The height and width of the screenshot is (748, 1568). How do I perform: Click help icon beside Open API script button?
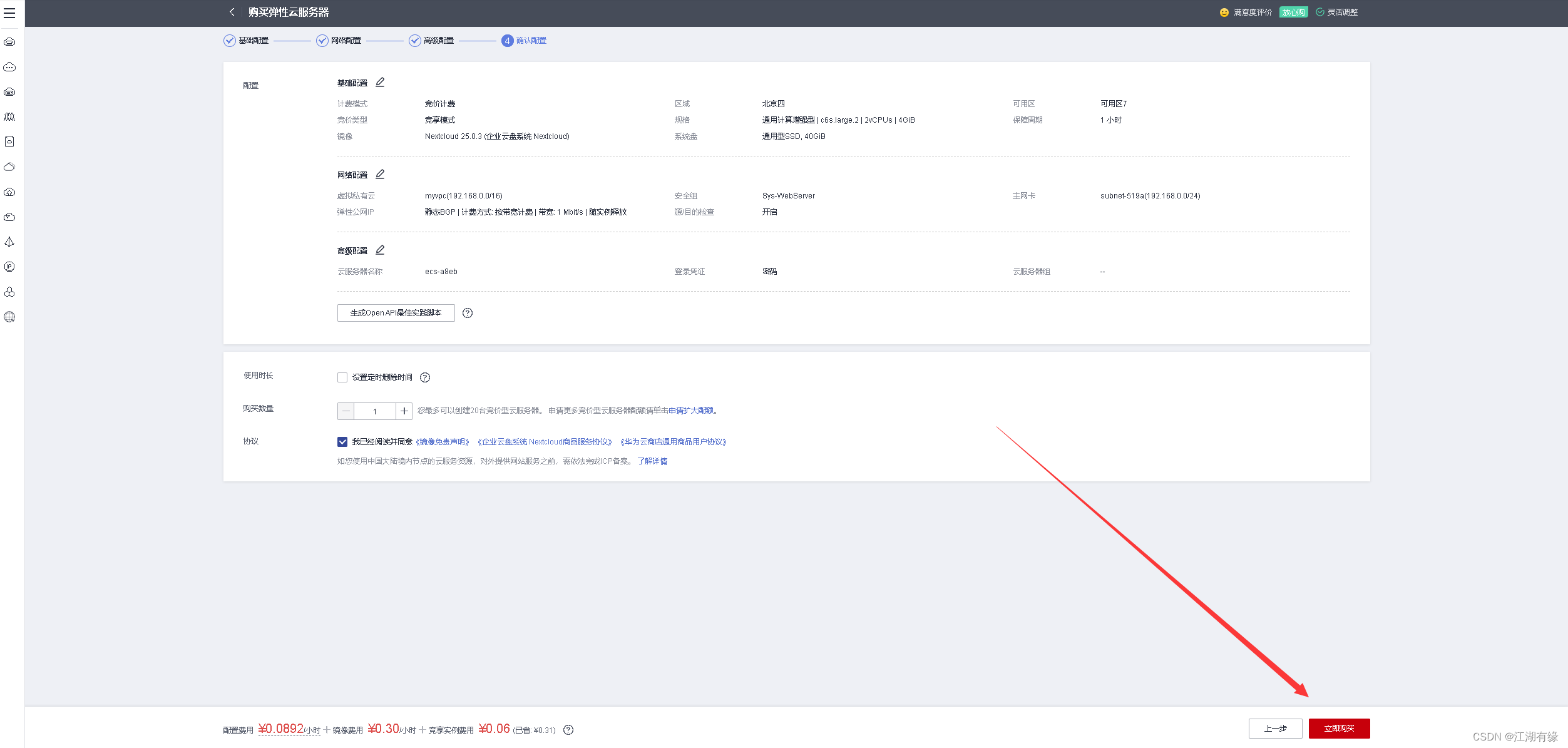click(468, 313)
